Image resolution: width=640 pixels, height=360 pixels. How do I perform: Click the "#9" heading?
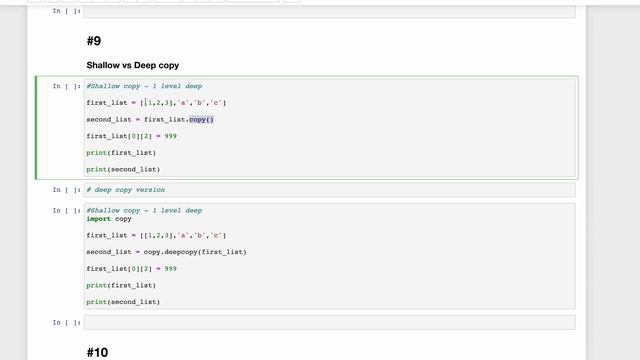tap(93, 41)
